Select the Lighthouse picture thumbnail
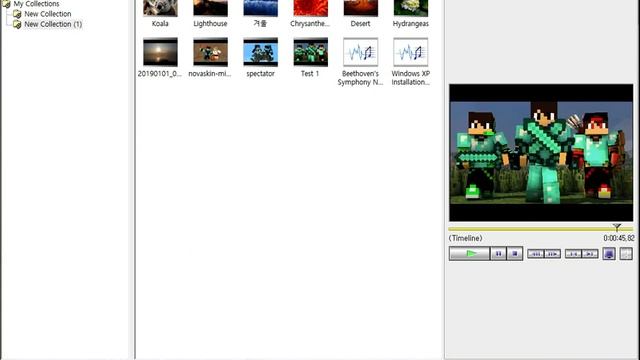Image resolution: width=640 pixels, height=360 pixels. coord(210,8)
